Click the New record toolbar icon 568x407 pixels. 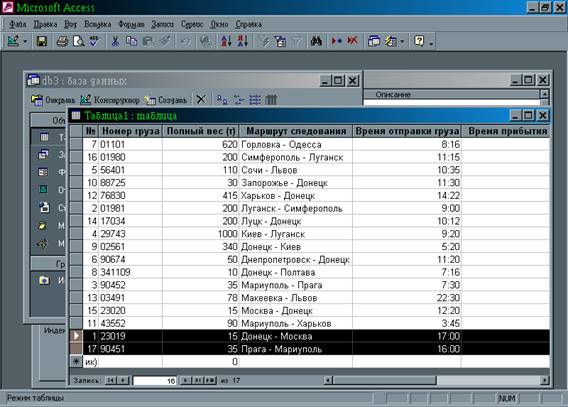coord(337,41)
